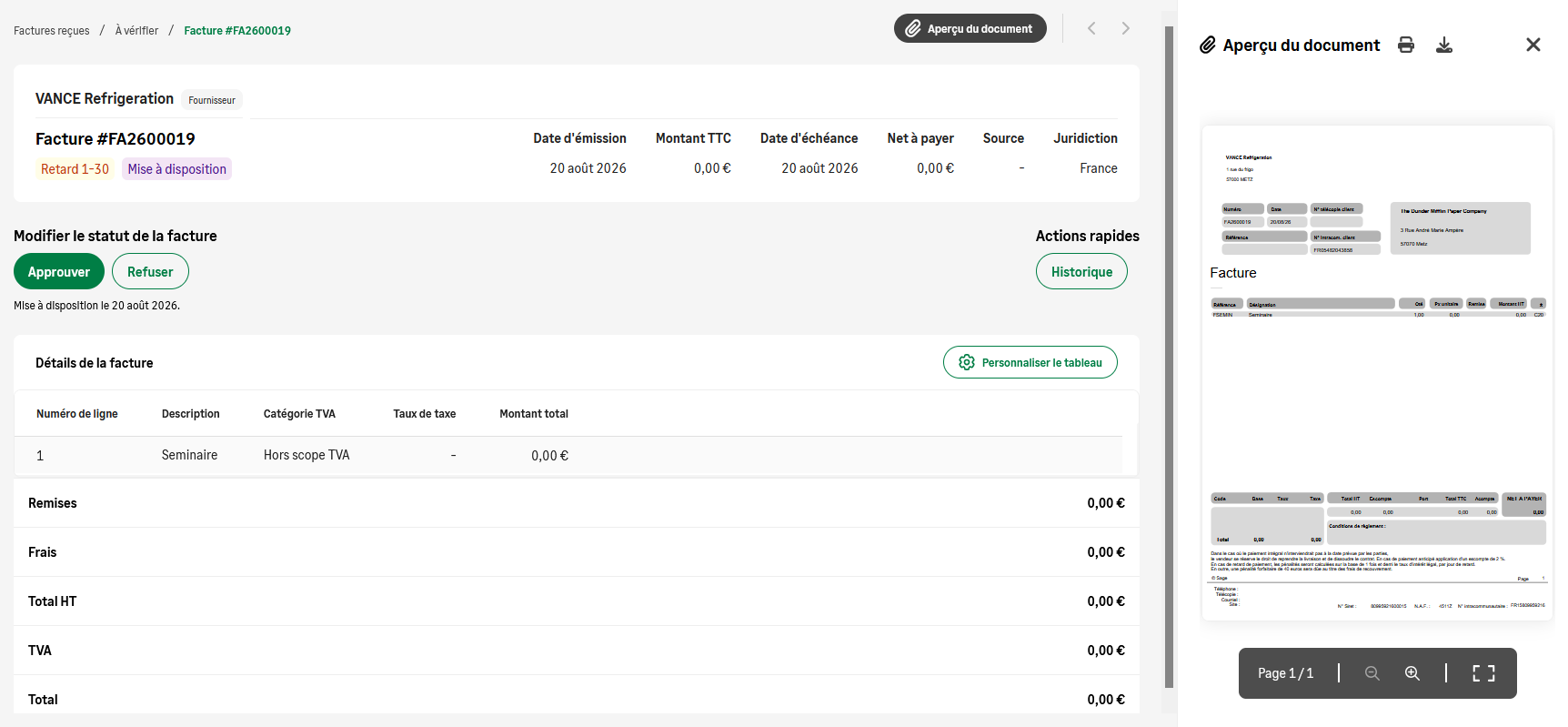
Task: Click the Facture #FA2600019 breadcrumb
Action: click(x=237, y=30)
